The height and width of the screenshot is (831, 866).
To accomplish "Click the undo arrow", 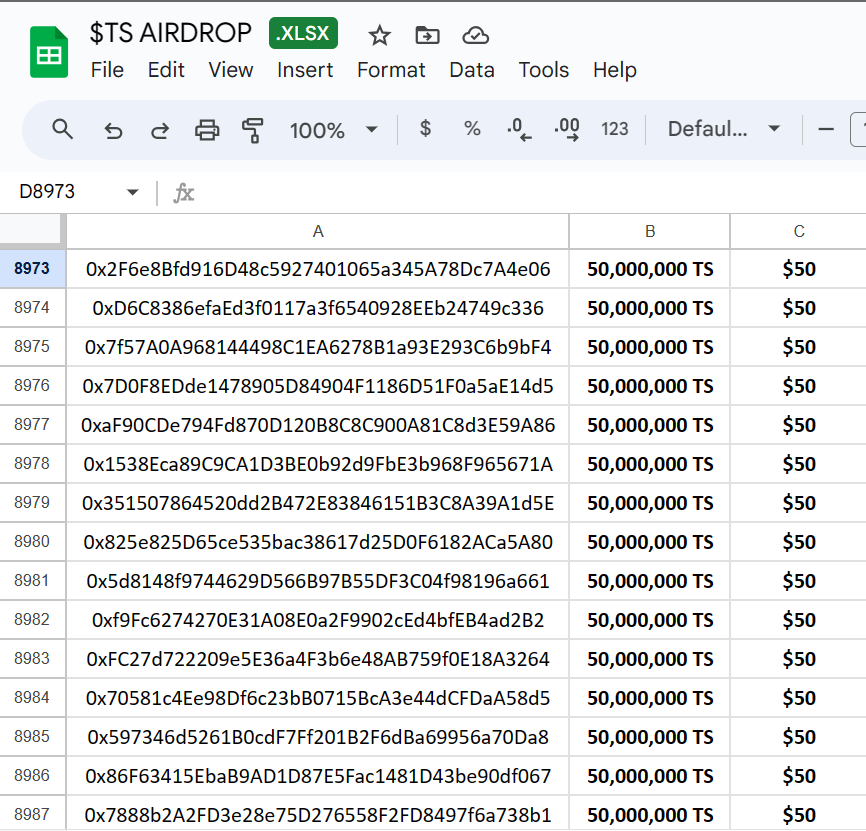I will [113, 131].
